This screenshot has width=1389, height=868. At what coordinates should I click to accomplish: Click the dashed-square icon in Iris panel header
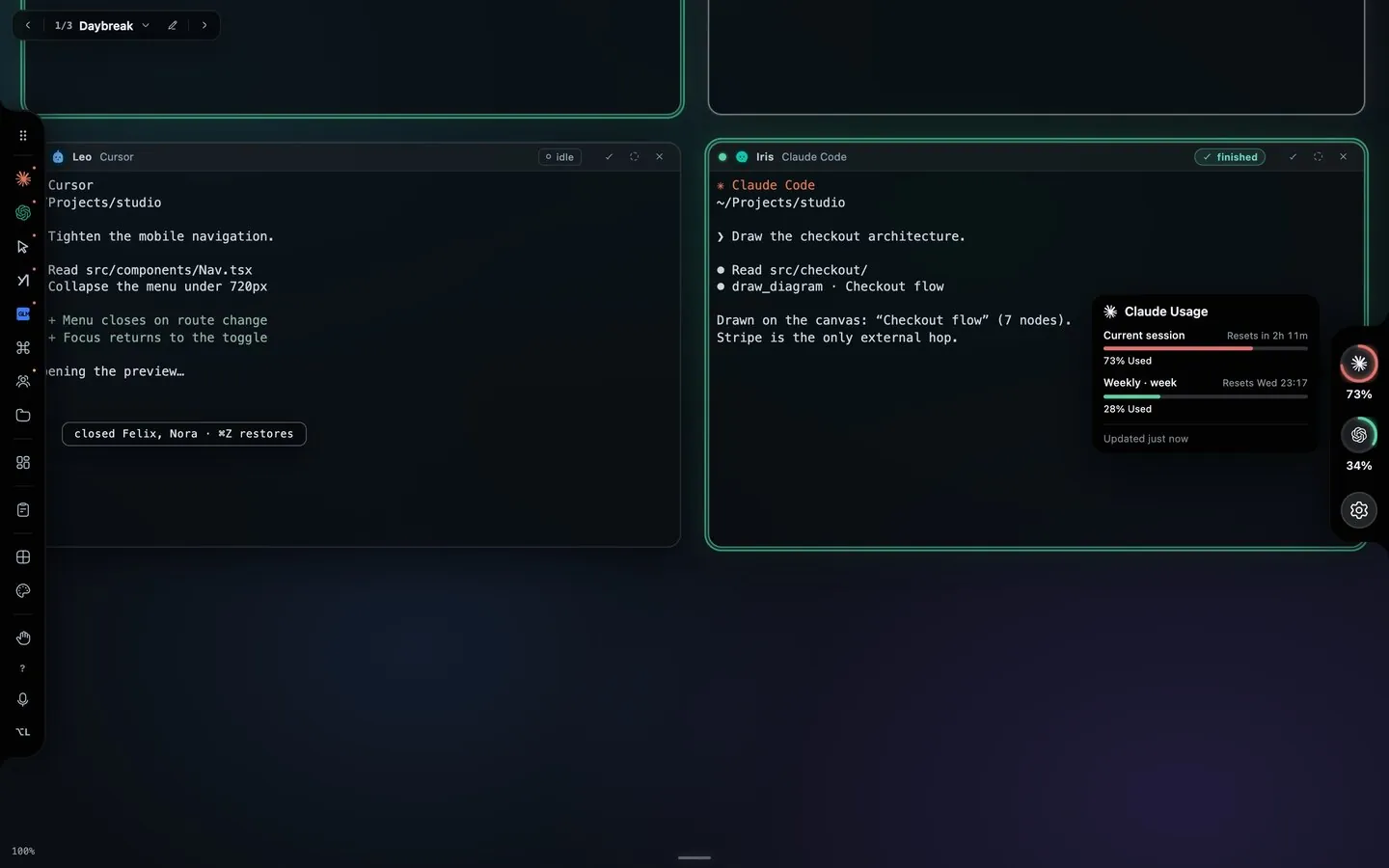[x=1318, y=157]
